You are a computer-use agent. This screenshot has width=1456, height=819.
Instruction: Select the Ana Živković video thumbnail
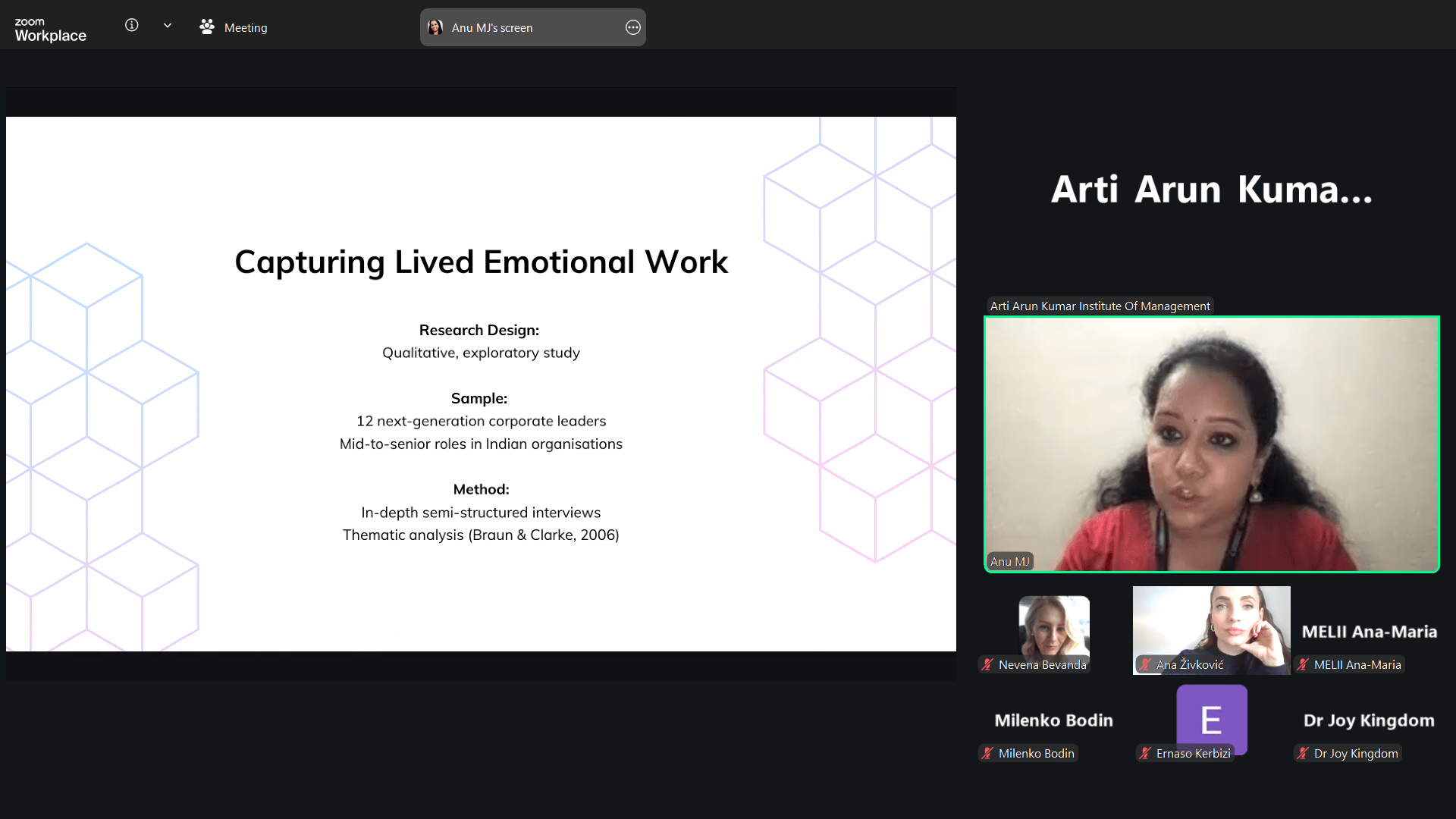[1211, 626]
